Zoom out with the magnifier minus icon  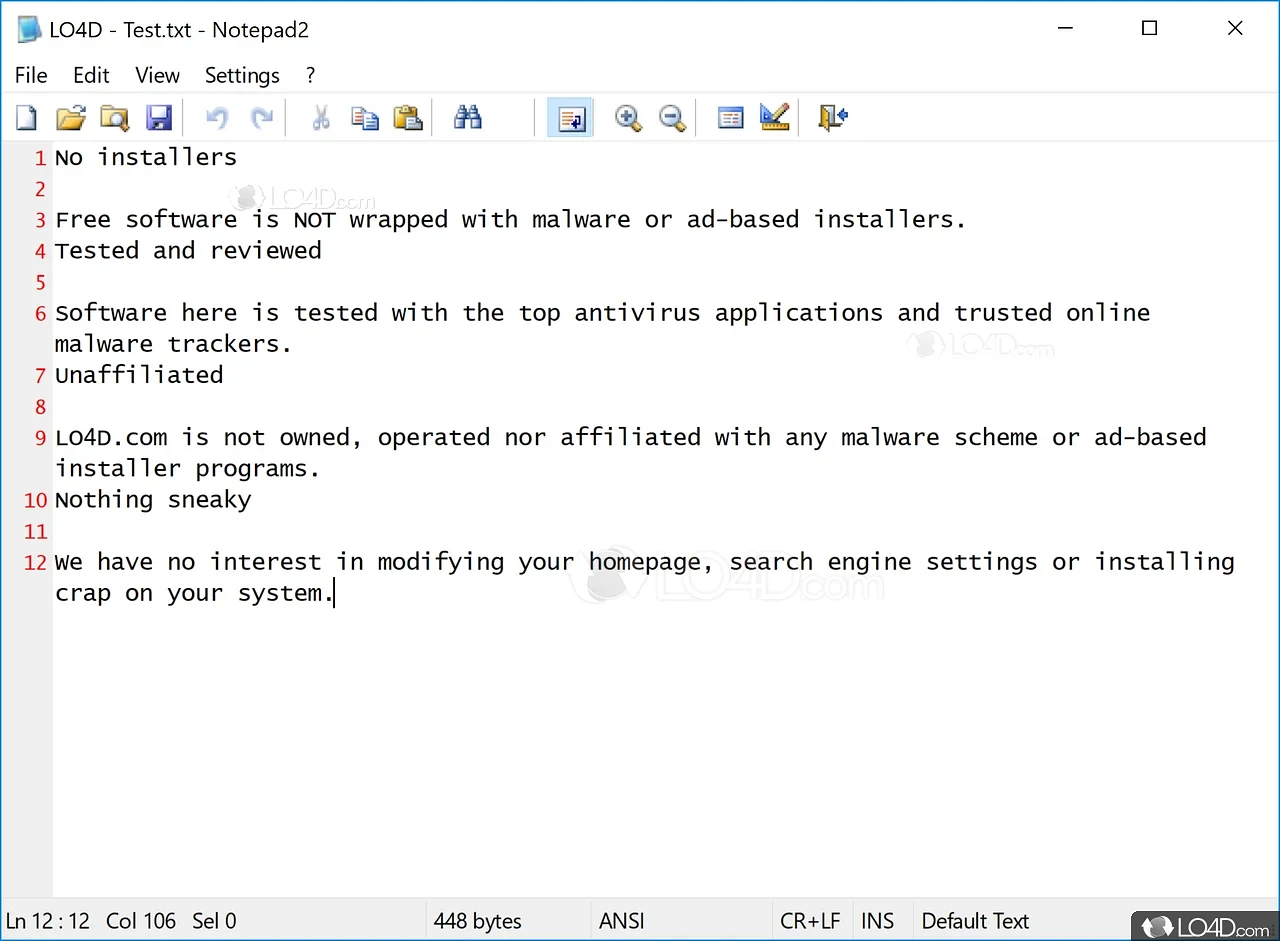[673, 118]
